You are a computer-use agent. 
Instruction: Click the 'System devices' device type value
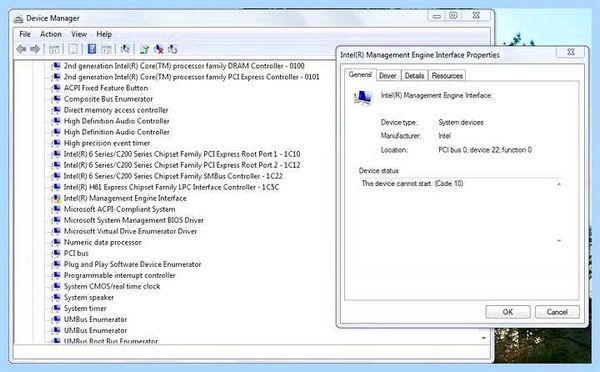coord(461,122)
